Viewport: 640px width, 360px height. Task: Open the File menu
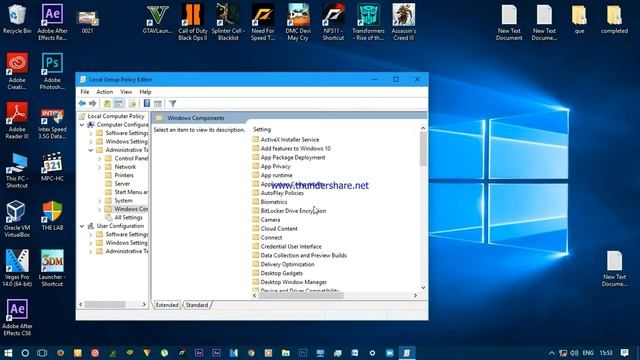click(84, 92)
